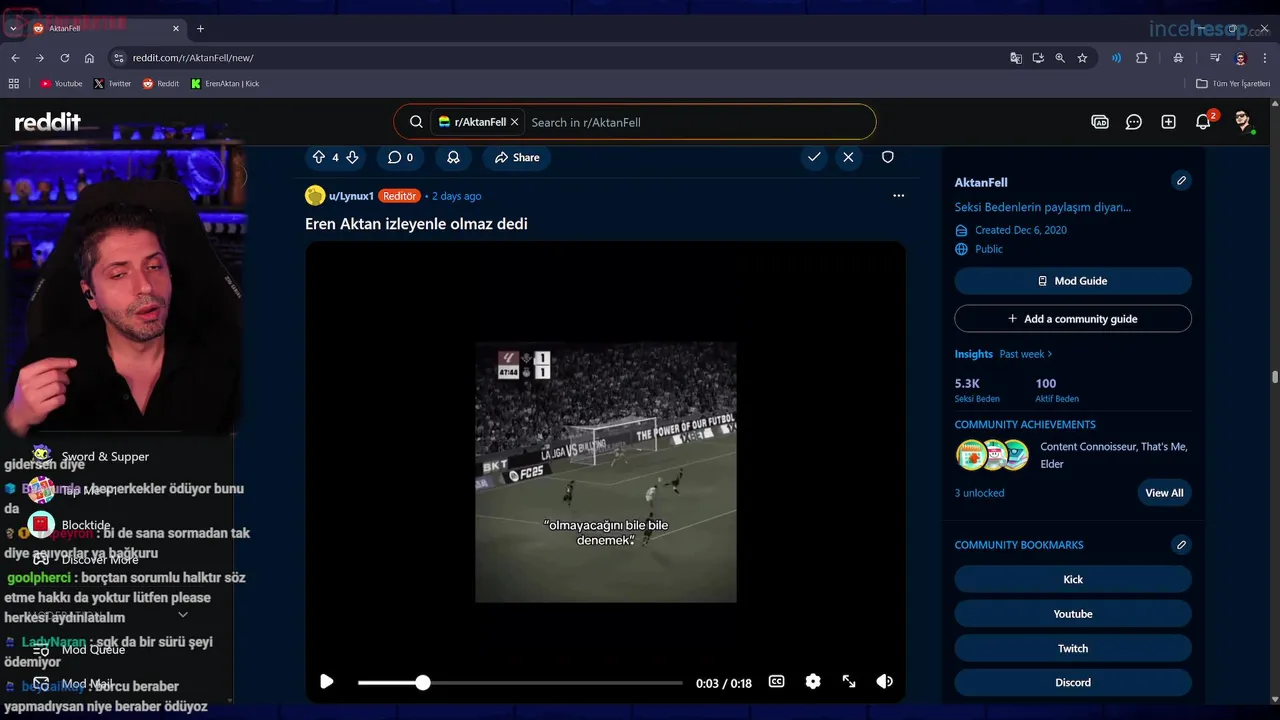Screen dimensions: 1280x720
Task: Mute the video volume
Action: point(884,682)
